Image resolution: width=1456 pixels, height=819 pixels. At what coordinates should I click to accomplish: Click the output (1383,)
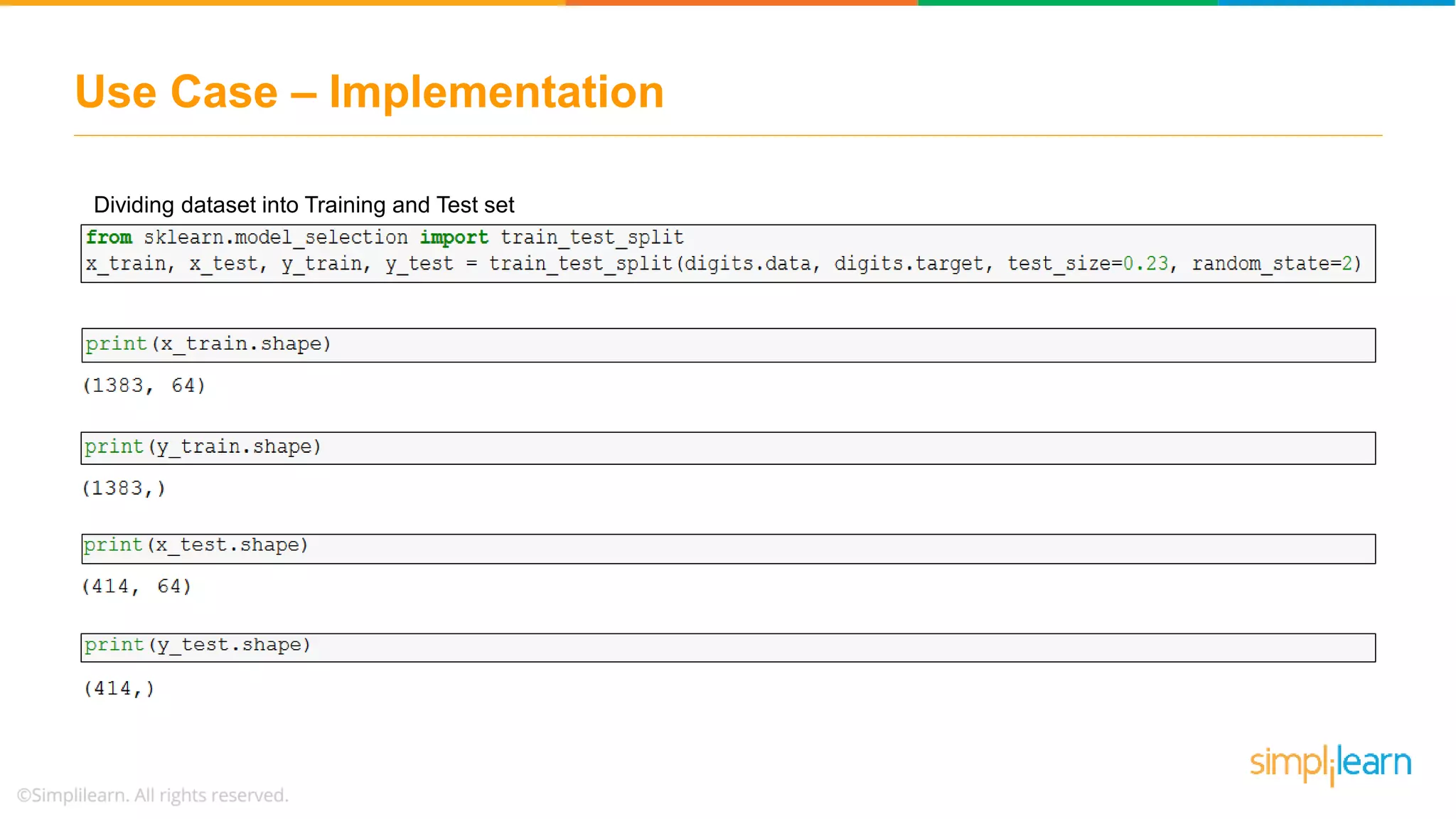[x=124, y=488]
